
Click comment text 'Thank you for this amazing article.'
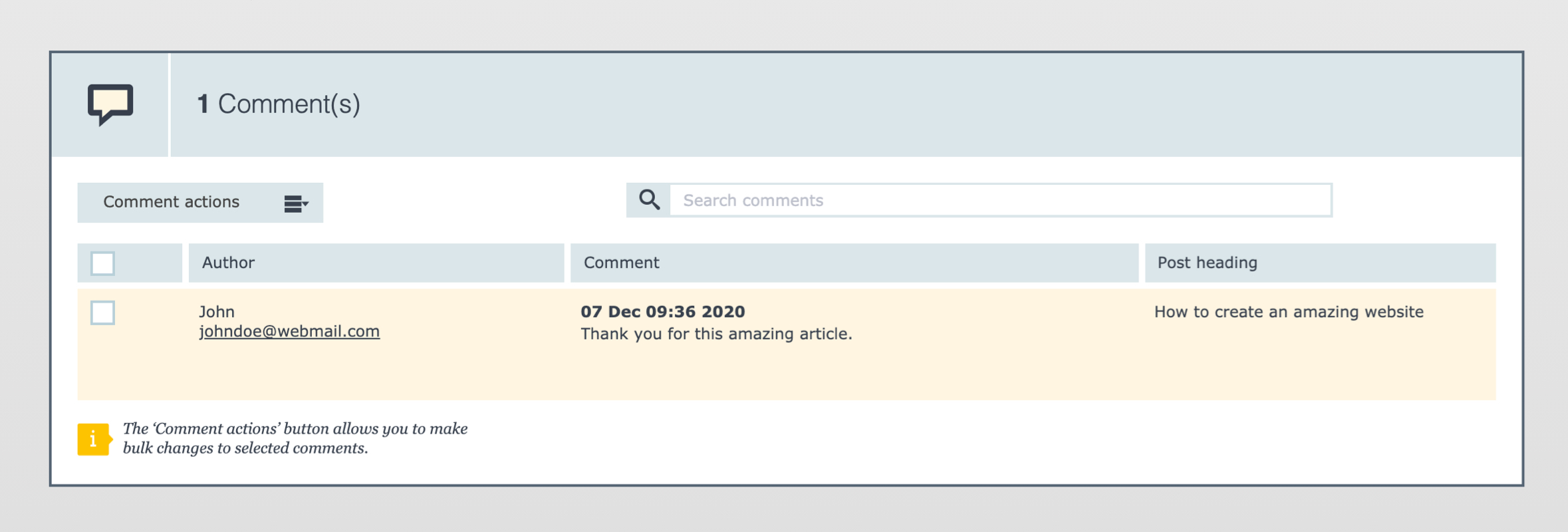coord(716,334)
